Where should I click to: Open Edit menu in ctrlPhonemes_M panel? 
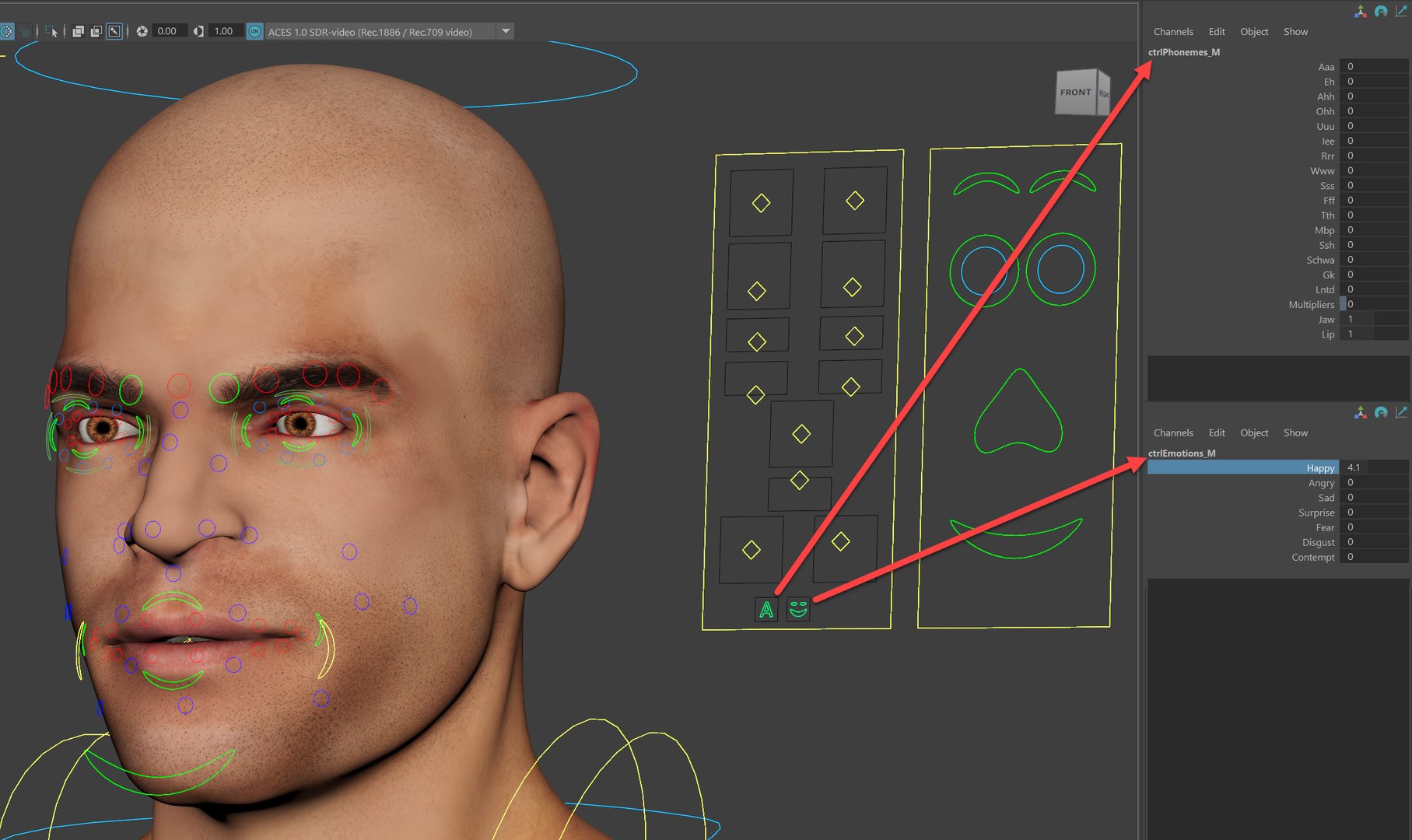pyautogui.click(x=1217, y=32)
